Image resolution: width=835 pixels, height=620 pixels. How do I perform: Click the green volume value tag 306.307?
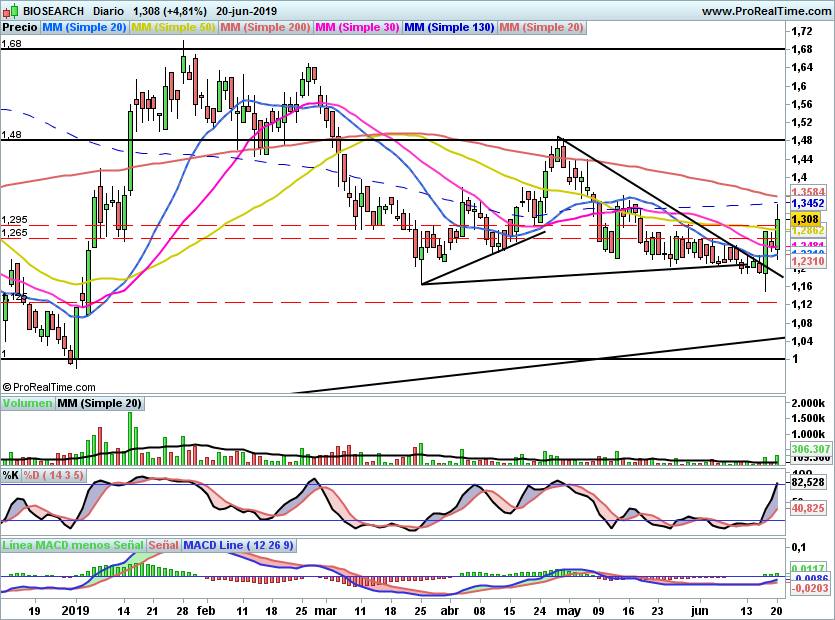(806, 450)
